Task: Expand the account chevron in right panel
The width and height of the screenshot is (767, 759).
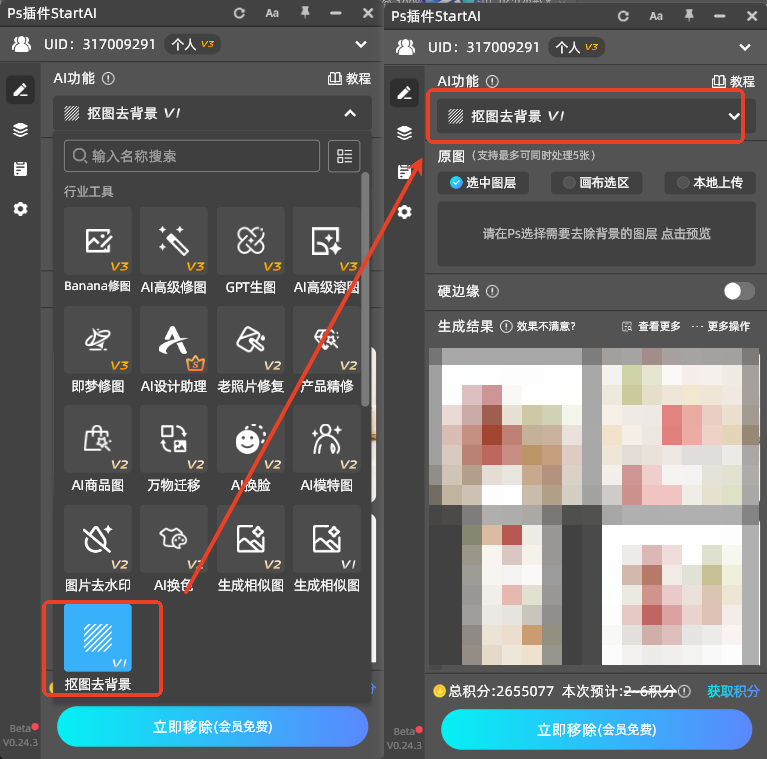Action: click(744, 47)
